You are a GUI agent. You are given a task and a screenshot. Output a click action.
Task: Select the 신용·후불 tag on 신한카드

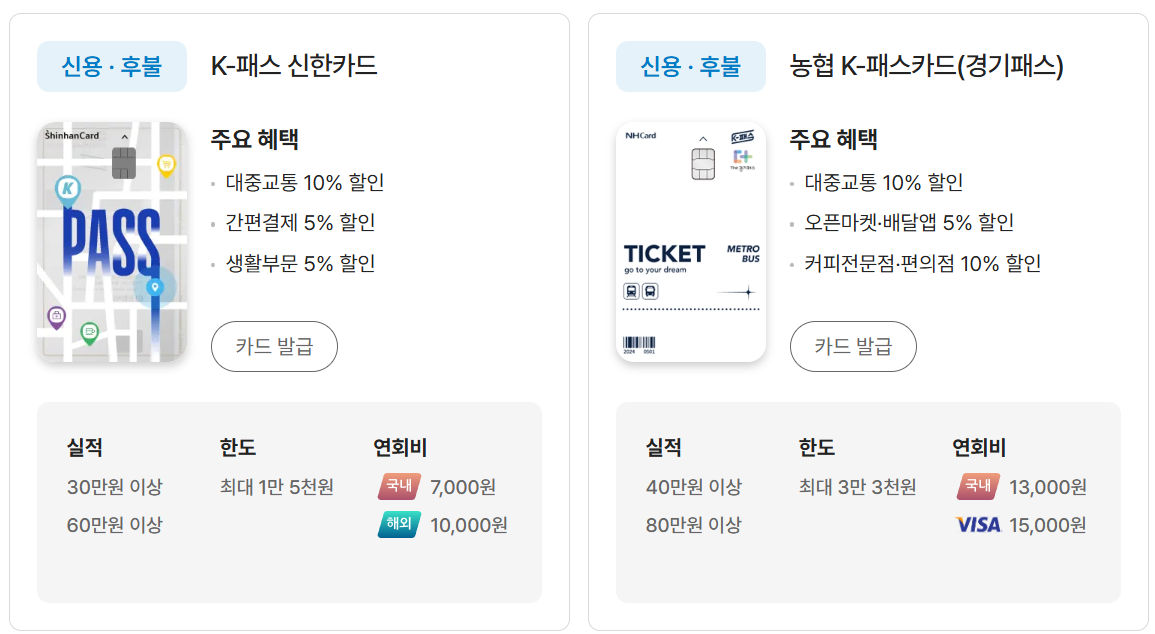(x=112, y=67)
